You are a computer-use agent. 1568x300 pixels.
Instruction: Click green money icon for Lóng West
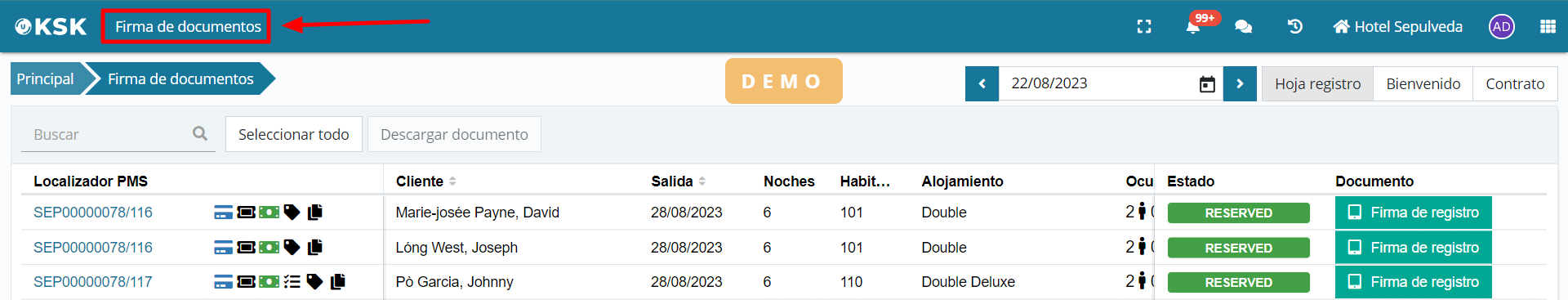(269, 247)
